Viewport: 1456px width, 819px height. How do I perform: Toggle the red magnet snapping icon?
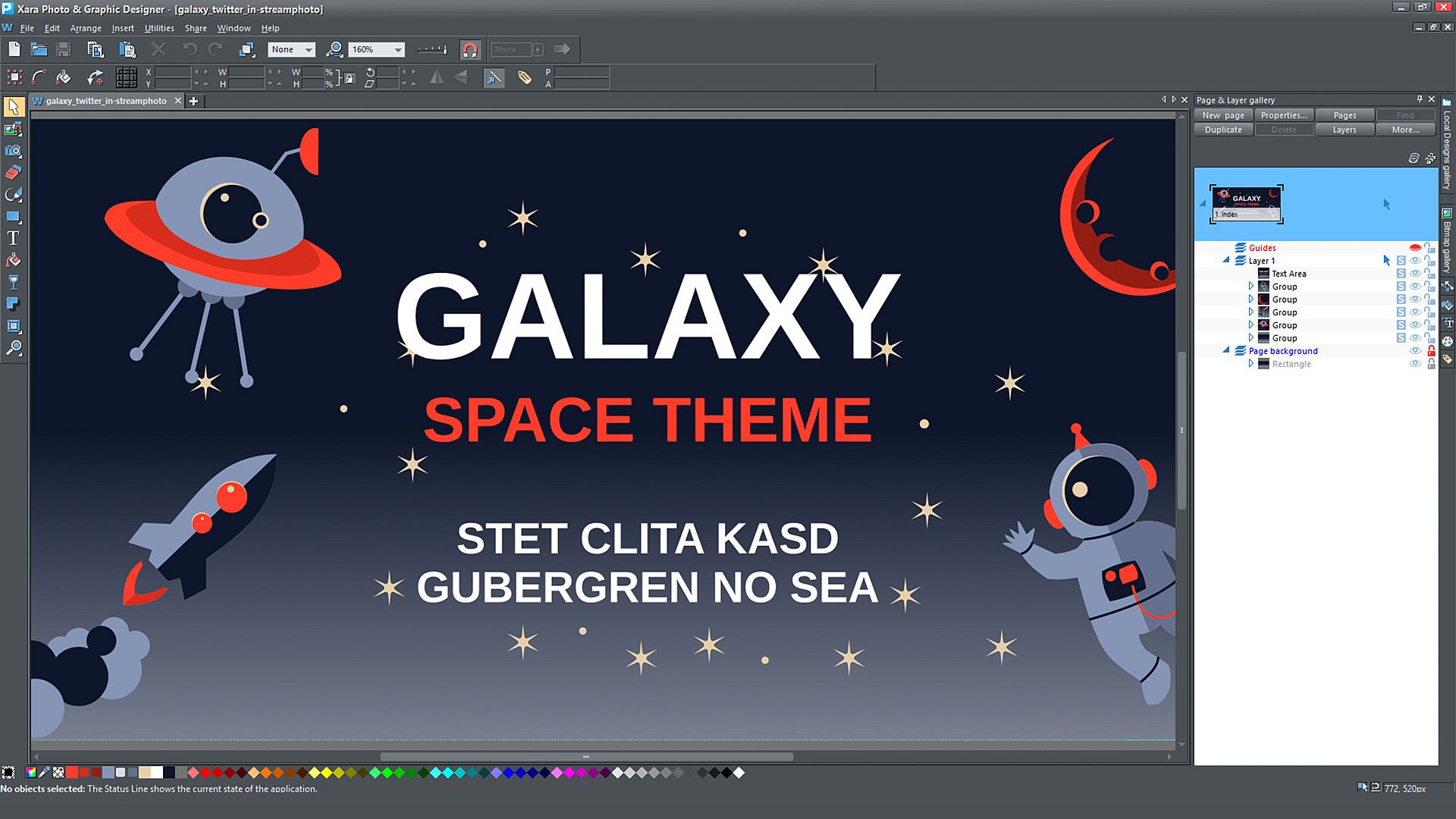[469, 50]
